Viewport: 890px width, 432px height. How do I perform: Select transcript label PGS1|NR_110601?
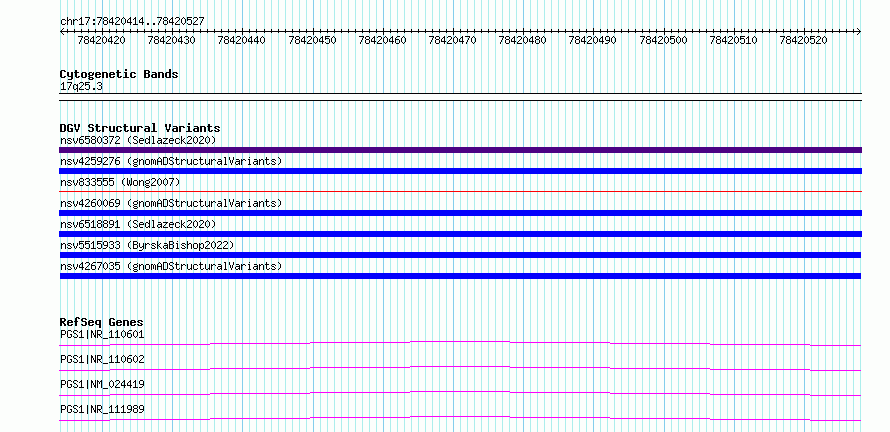coord(102,334)
